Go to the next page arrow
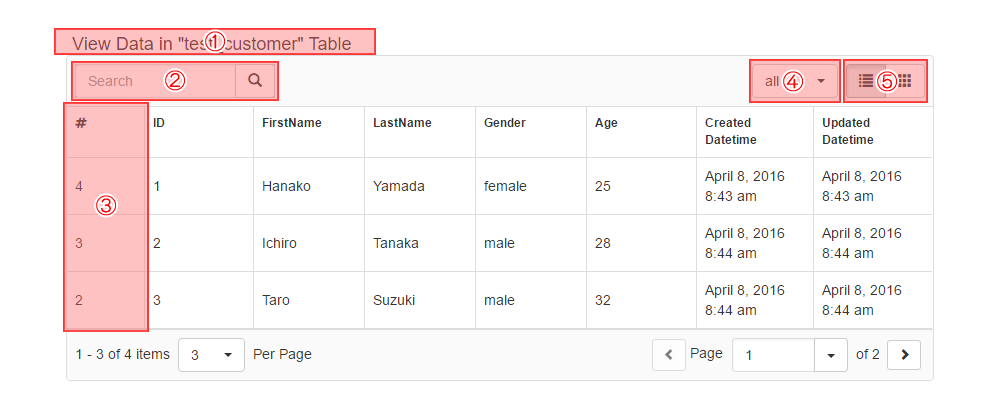The width and height of the screenshot is (1000, 410). point(904,355)
